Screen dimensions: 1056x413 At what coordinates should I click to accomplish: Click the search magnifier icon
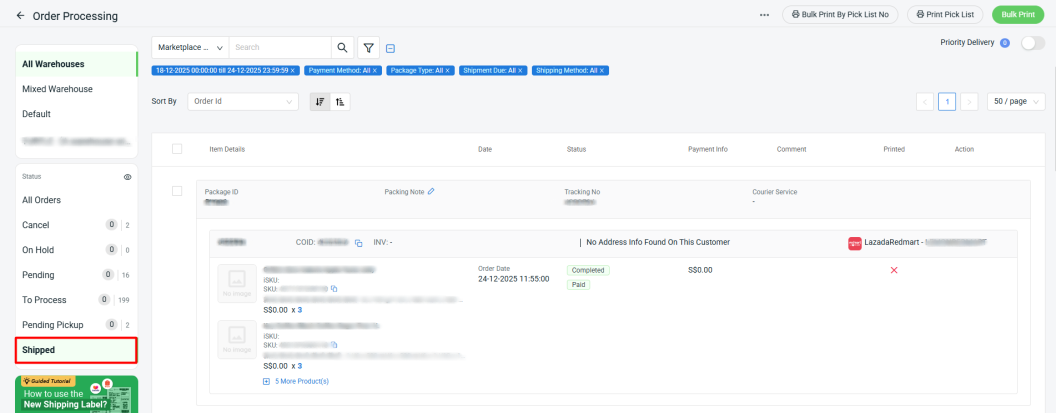point(342,47)
